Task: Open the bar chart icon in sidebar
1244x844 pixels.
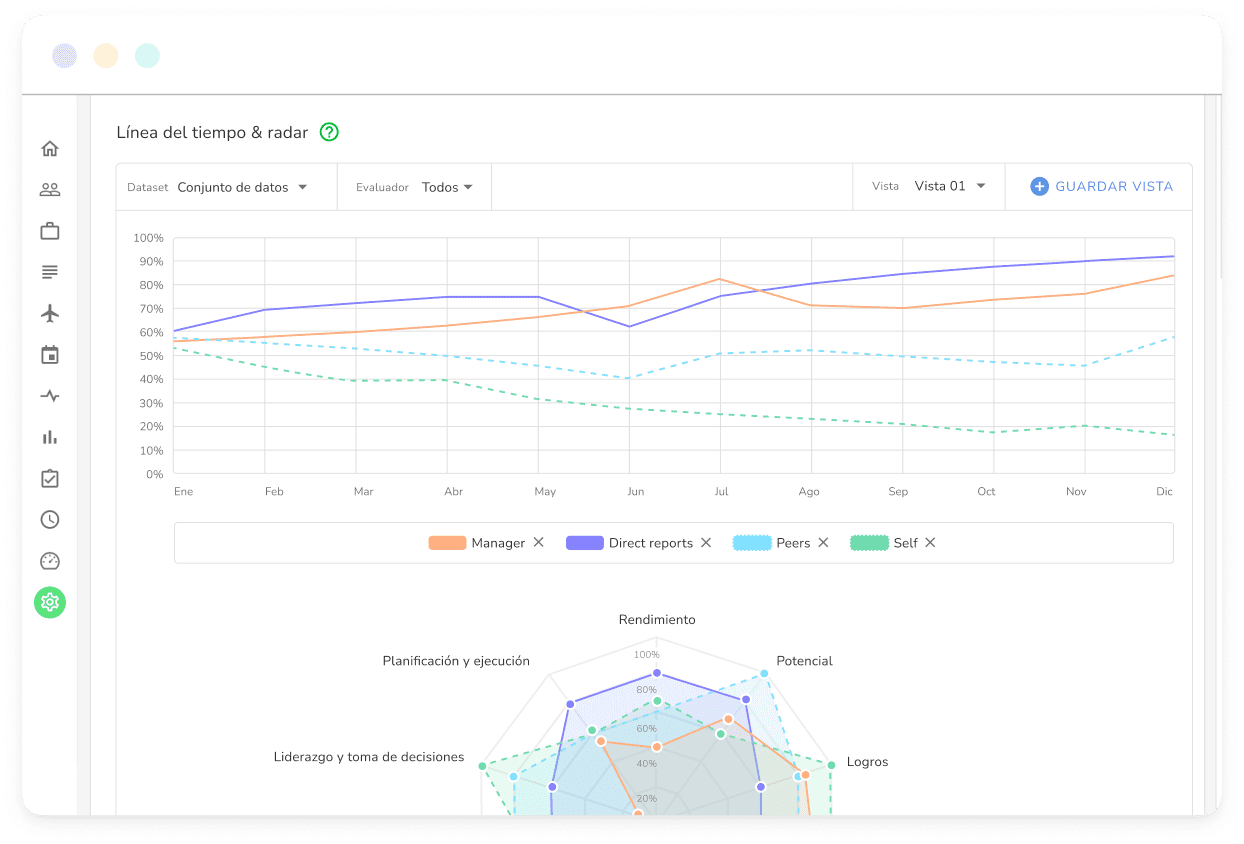Action: [50, 437]
